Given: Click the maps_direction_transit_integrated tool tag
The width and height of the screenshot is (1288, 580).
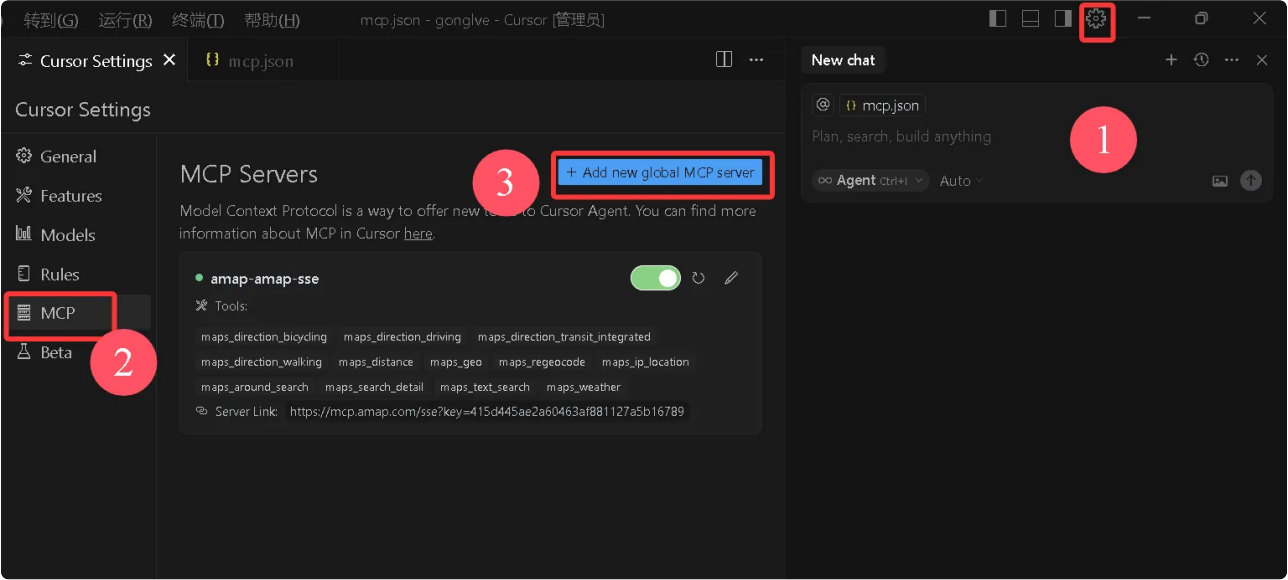Looking at the screenshot, I should coord(564,337).
